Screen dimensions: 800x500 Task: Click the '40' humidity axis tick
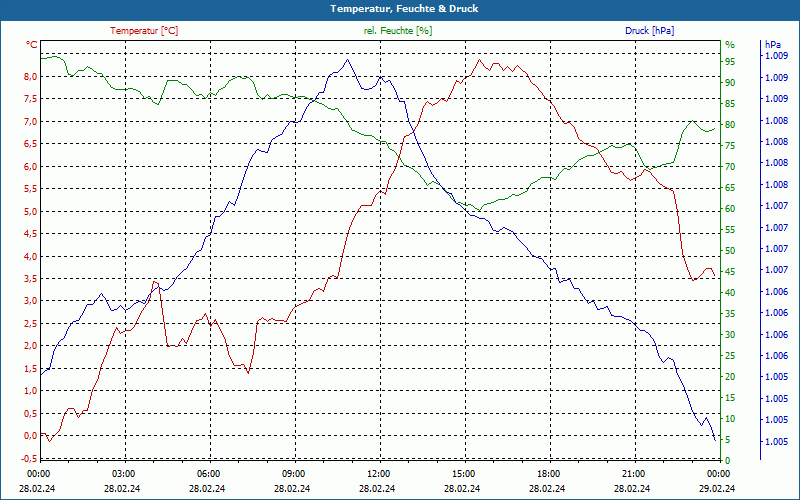(x=730, y=293)
